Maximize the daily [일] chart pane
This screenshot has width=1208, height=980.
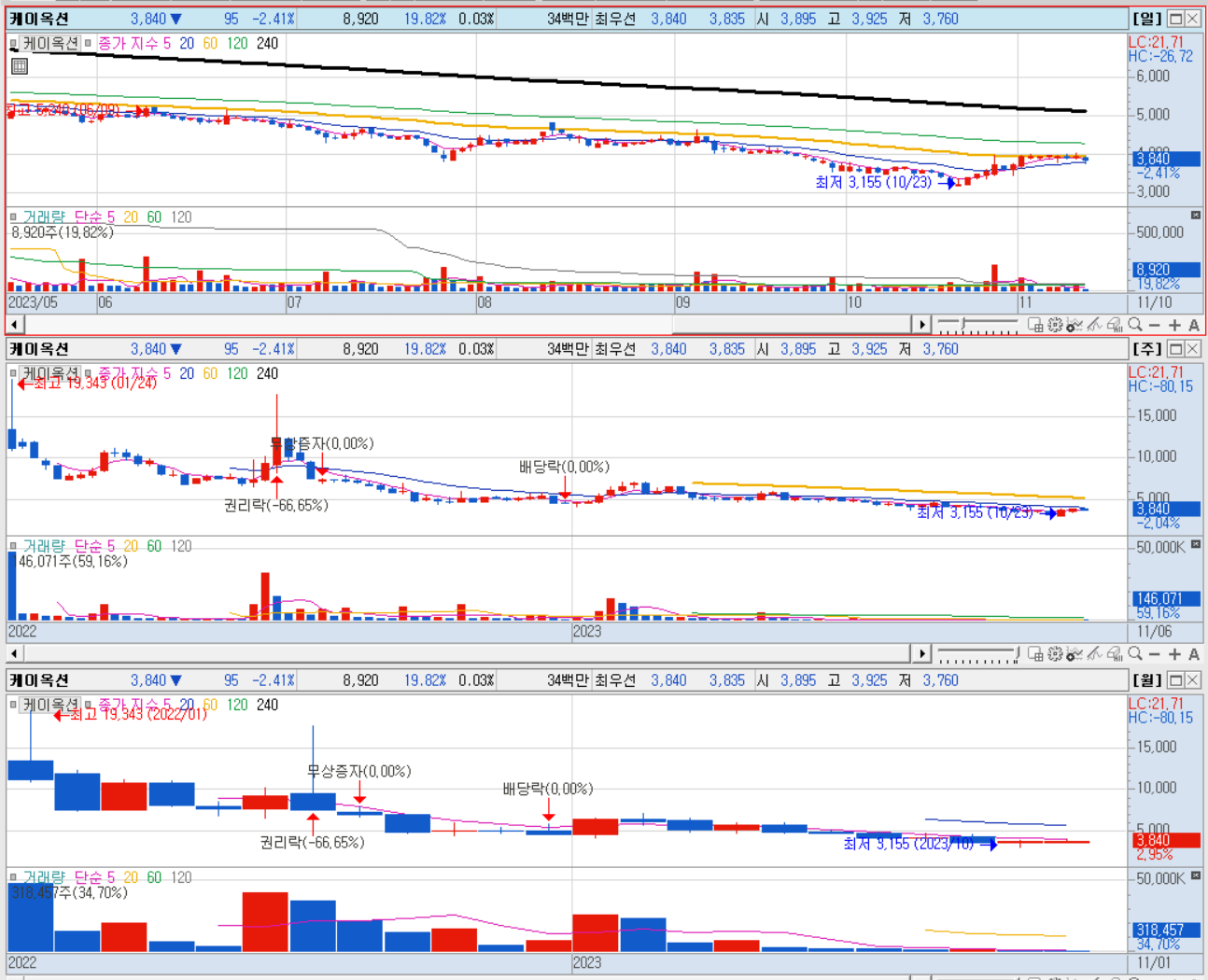[x=1176, y=19]
